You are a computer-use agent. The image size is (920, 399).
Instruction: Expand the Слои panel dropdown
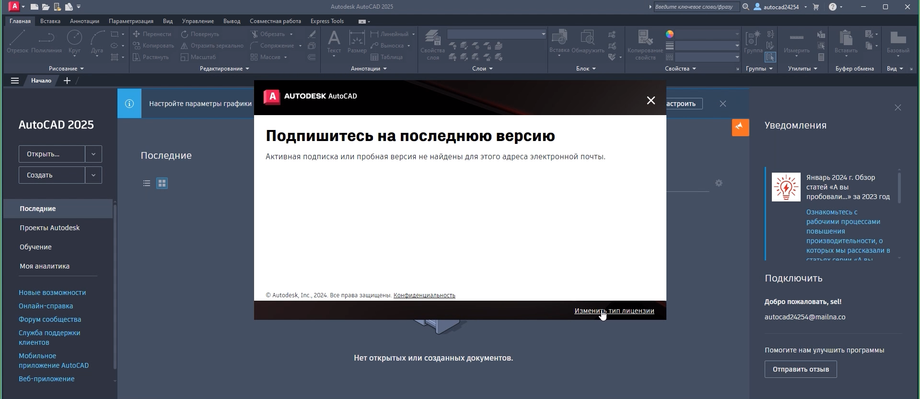[x=482, y=69]
